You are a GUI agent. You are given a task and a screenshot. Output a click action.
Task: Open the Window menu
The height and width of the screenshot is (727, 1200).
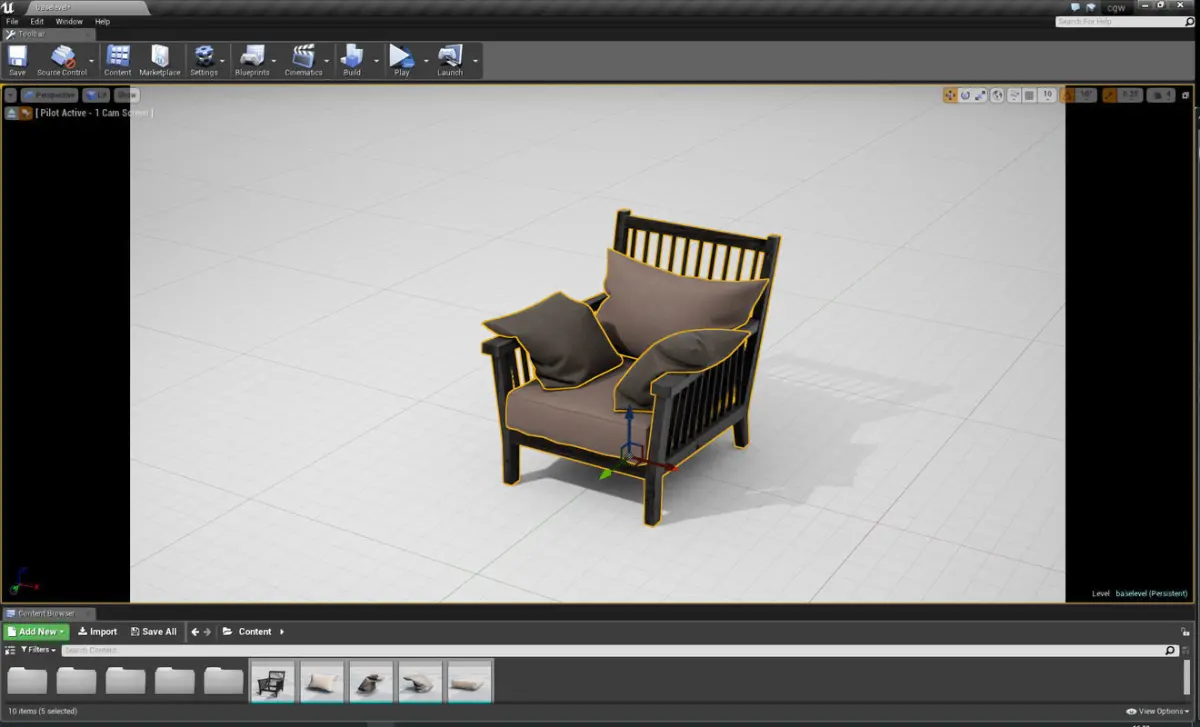69,21
